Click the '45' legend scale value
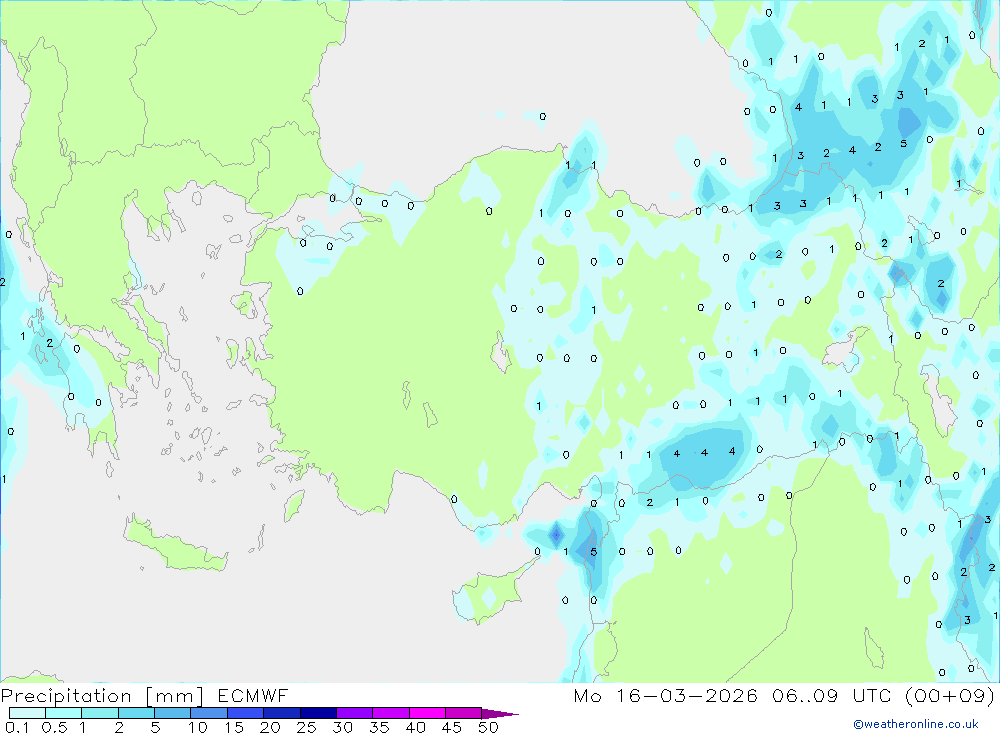This screenshot has height=733, width=1000. tap(452, 727)
